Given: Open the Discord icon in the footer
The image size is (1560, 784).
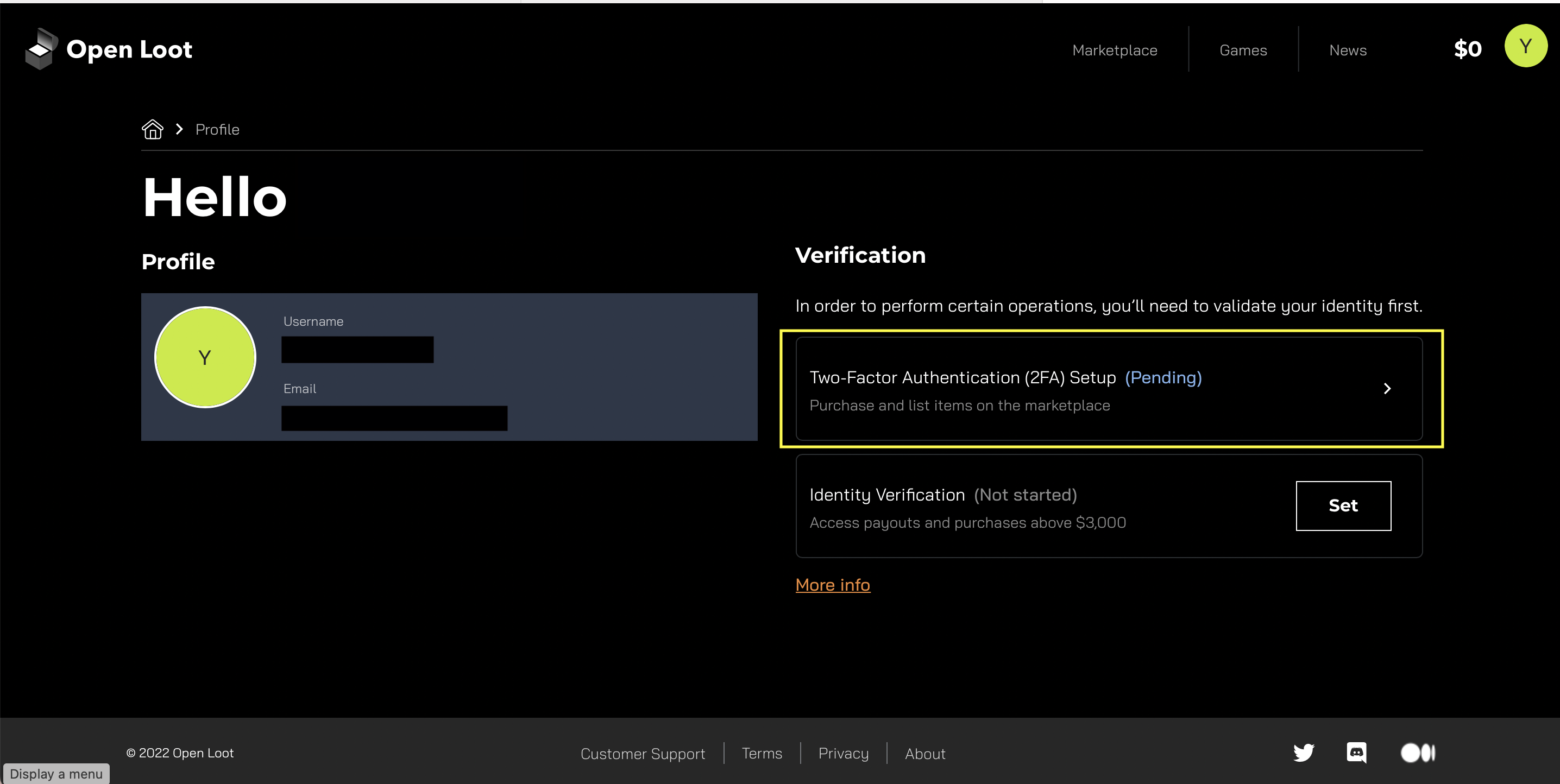Looking at the screenshot, I should [x=1357, y=753].
